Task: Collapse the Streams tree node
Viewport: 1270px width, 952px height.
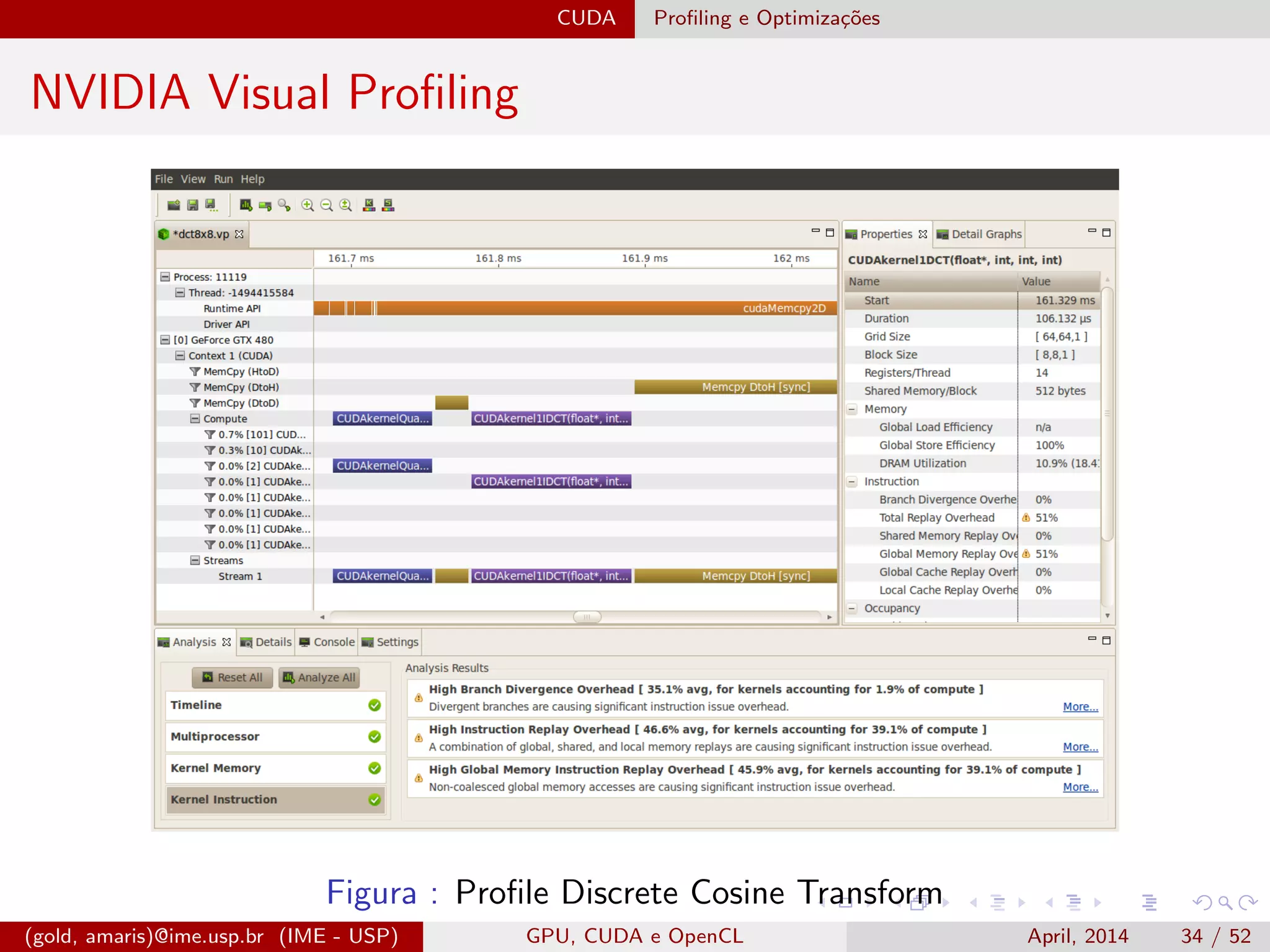Action: pyautogui.click(x=195, y=560)
